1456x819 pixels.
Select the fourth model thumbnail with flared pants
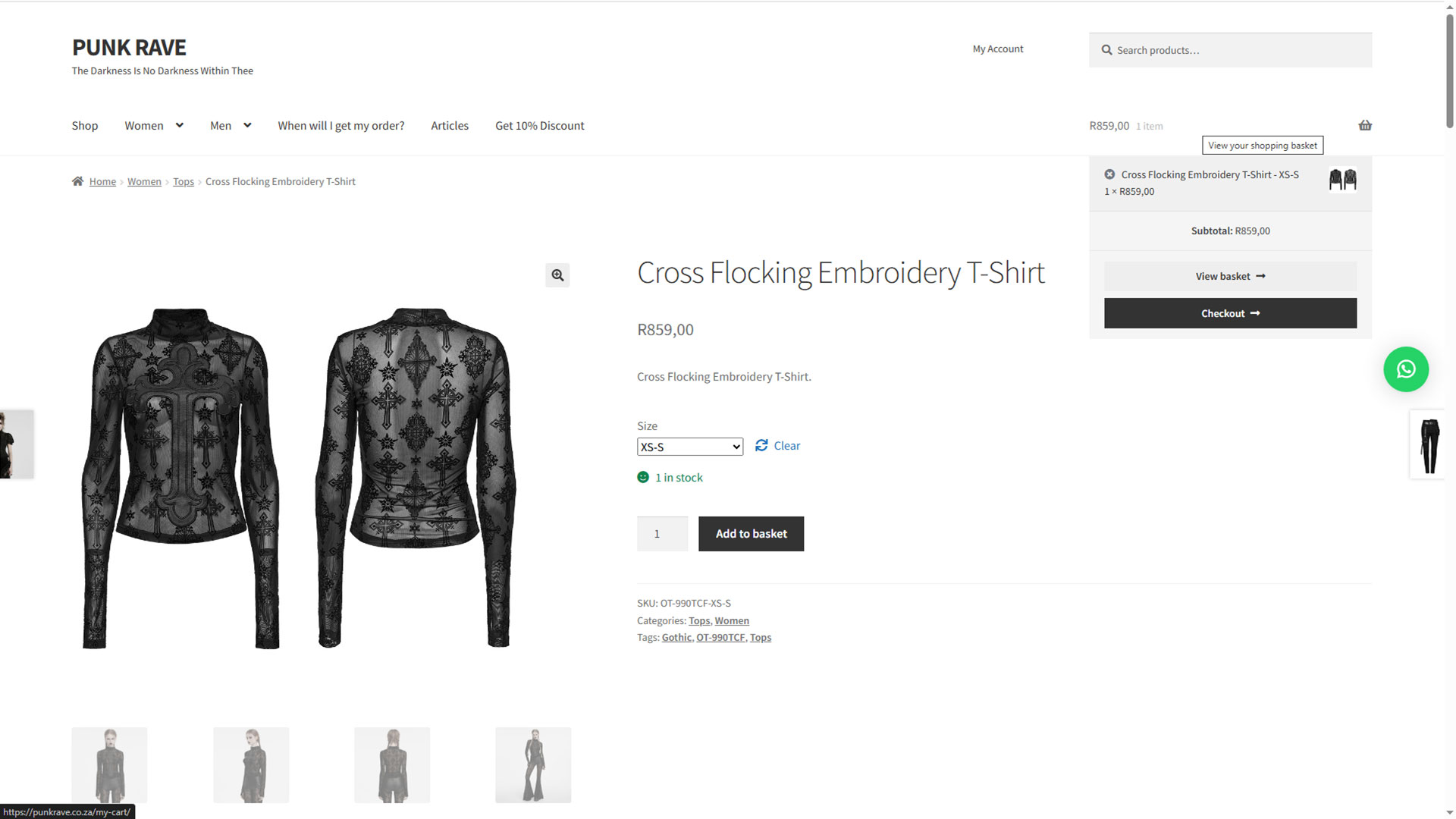tap(533, 764)
